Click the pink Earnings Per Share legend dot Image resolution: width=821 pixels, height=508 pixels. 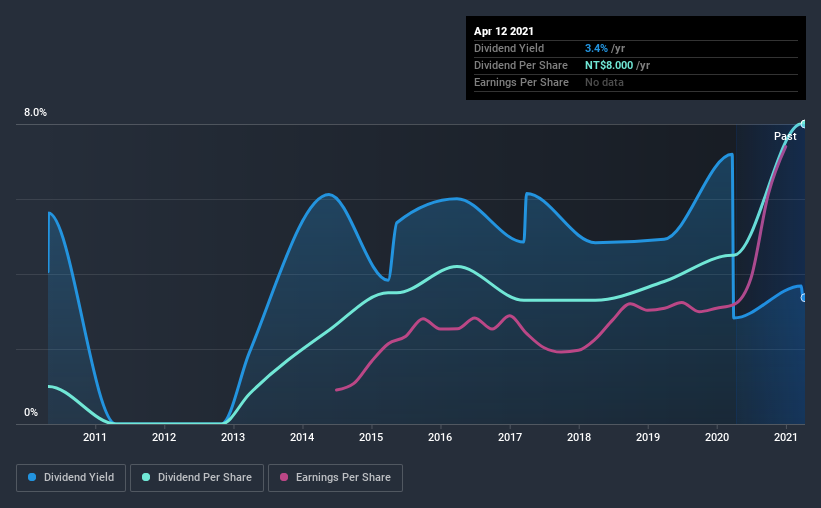click(x=284, y=477)
